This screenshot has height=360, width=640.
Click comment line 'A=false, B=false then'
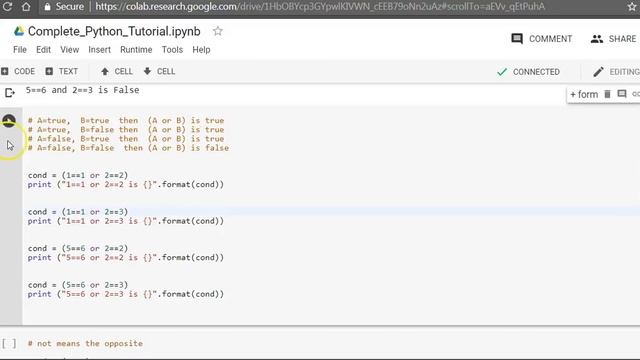pyautogui.click(x=128, y=148)
